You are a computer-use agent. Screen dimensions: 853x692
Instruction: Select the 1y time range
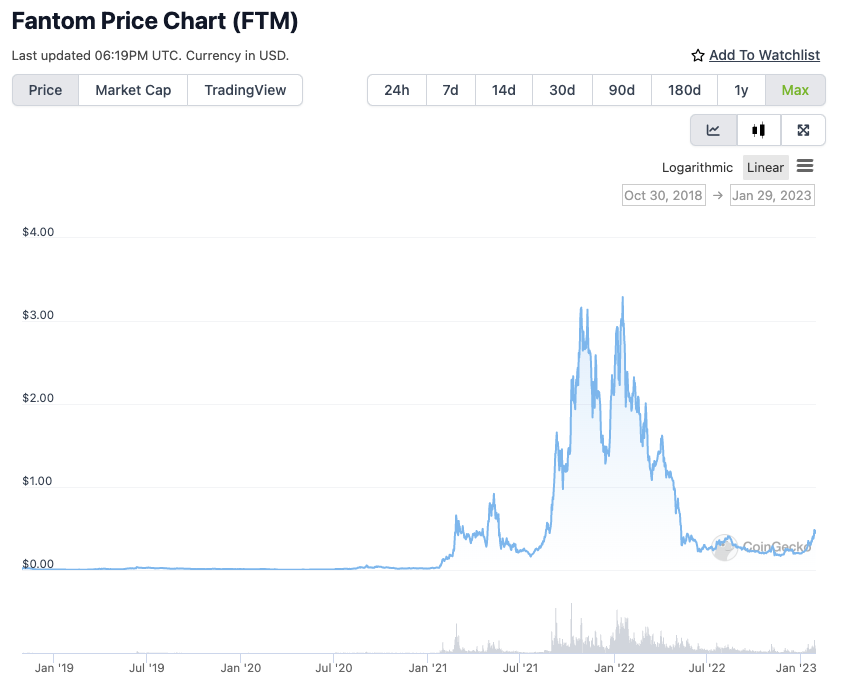tap(741, 90)
